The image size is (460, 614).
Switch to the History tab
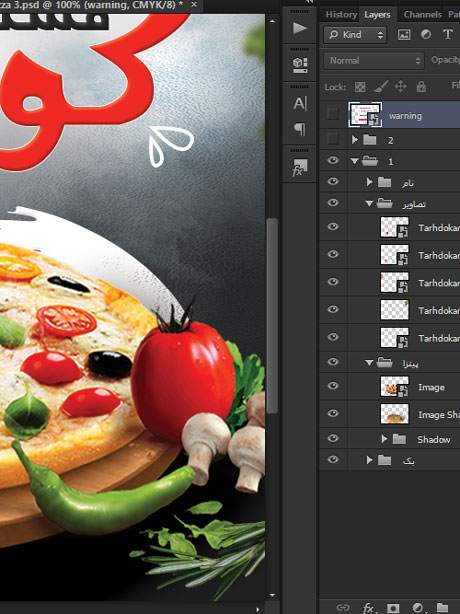click(x=341, y=14)
